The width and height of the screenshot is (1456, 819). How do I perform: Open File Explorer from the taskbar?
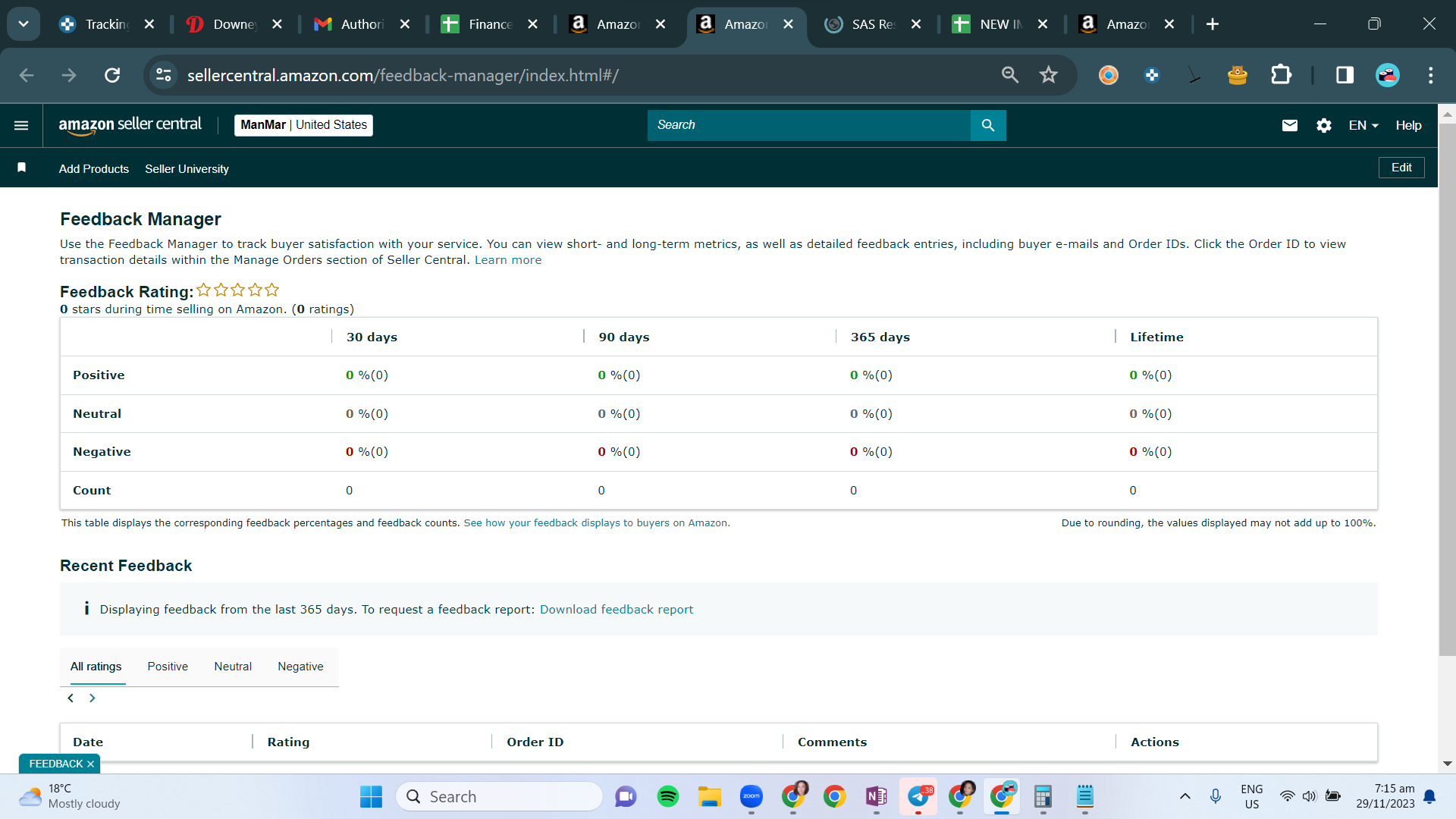(x=710, y=796)
